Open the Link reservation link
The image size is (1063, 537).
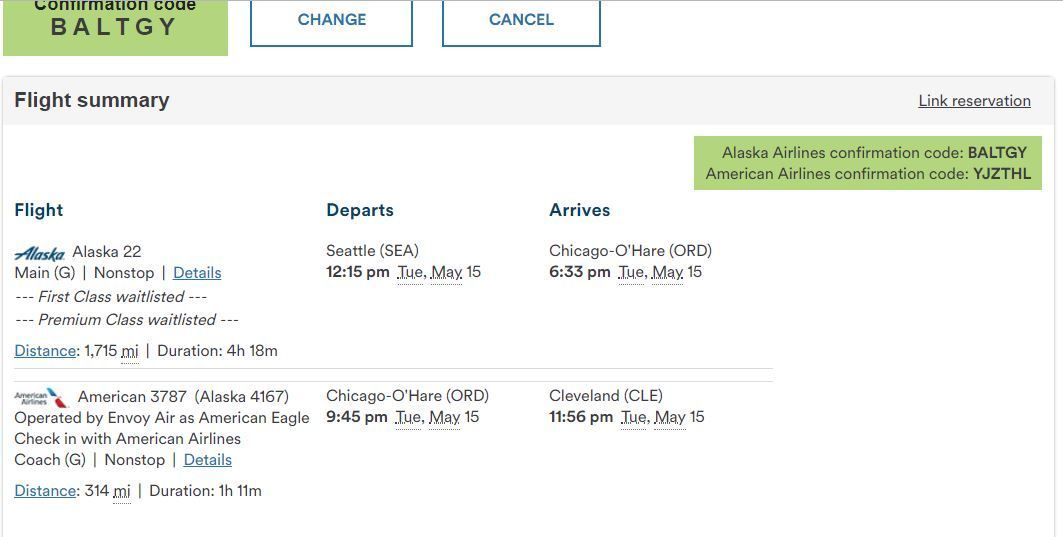tap(974, 101)
